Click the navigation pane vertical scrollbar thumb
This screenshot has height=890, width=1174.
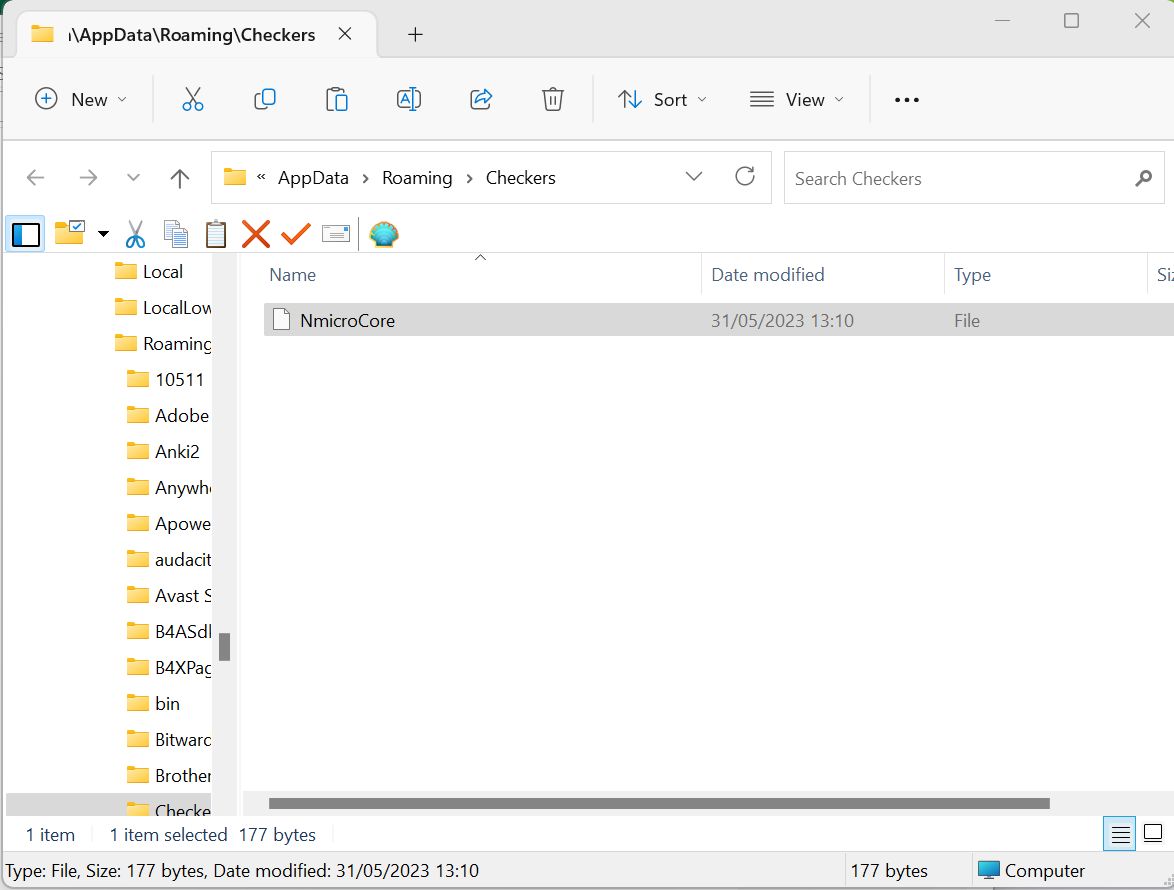(225, 647)
